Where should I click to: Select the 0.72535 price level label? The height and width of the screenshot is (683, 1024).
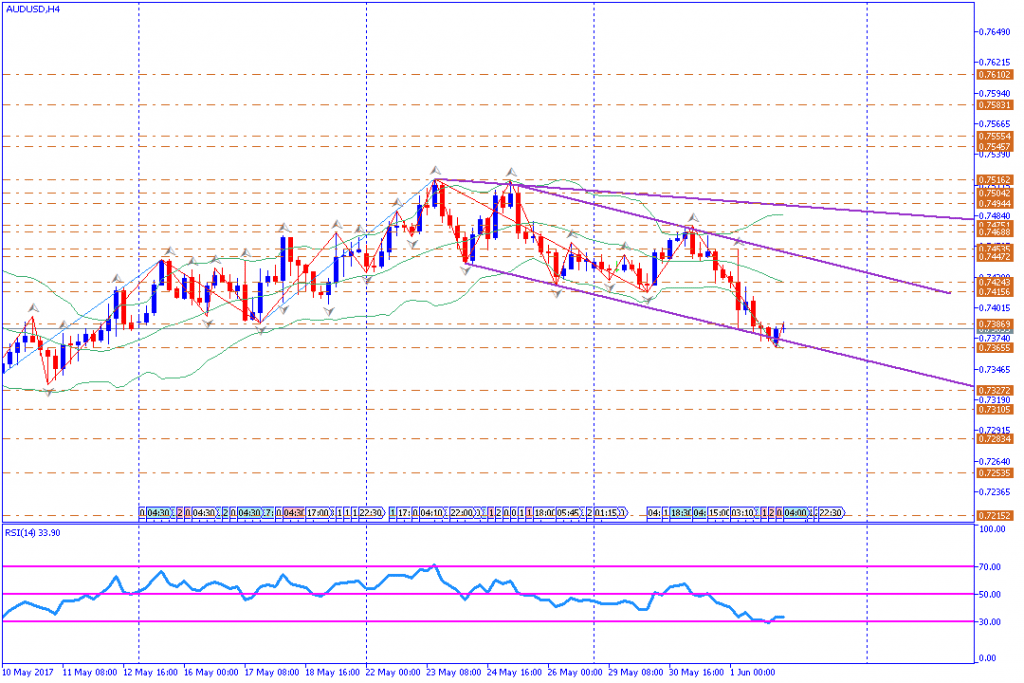(995, 473)
